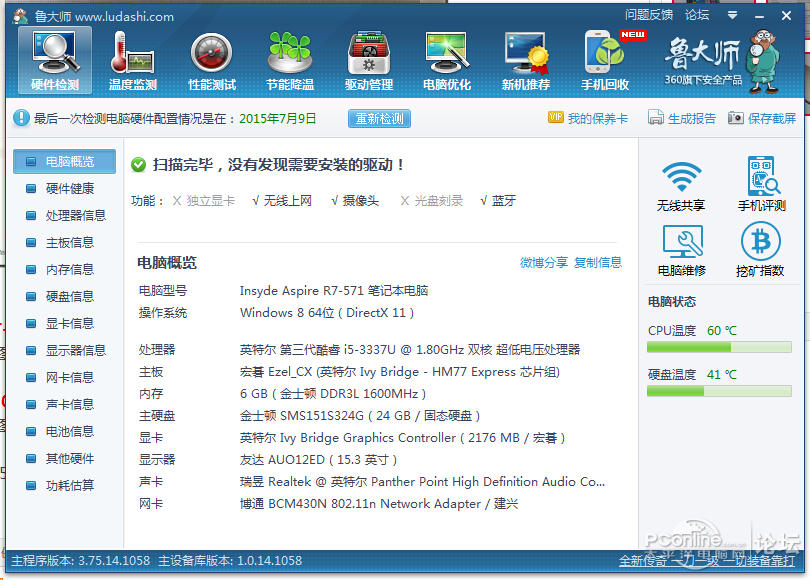Click the blue info icon beside 最后一次检测
The height and width of the screenshot is (580, 810).
[21, 118]
